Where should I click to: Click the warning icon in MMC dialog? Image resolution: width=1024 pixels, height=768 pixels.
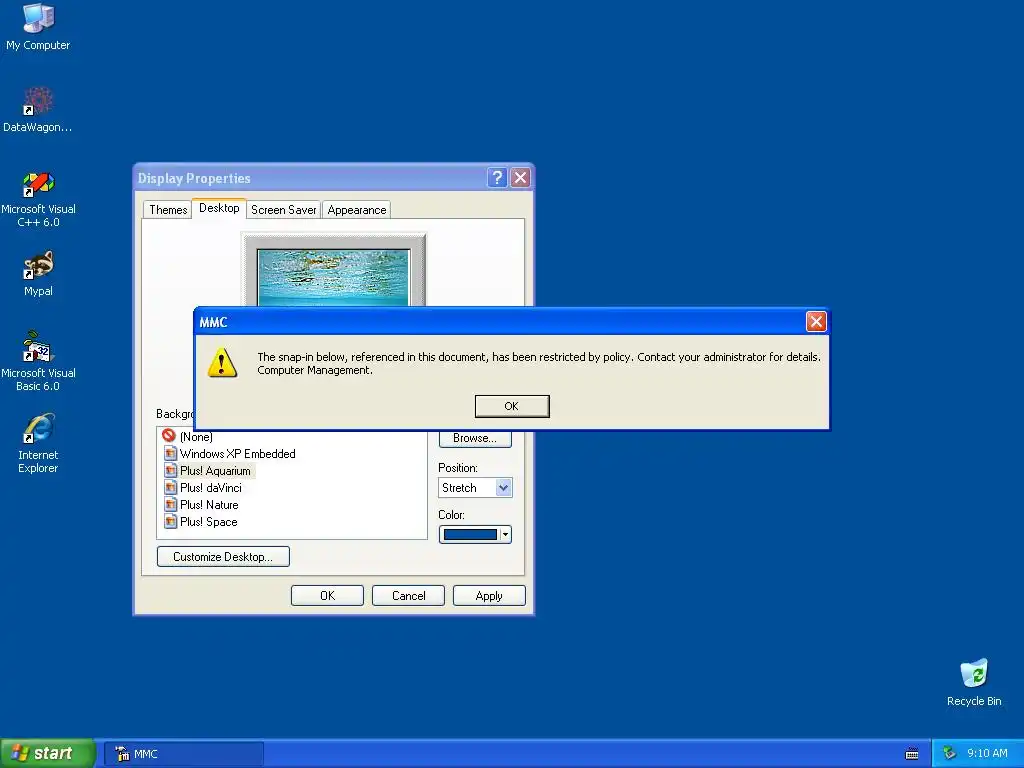click(x=222, y=362)
